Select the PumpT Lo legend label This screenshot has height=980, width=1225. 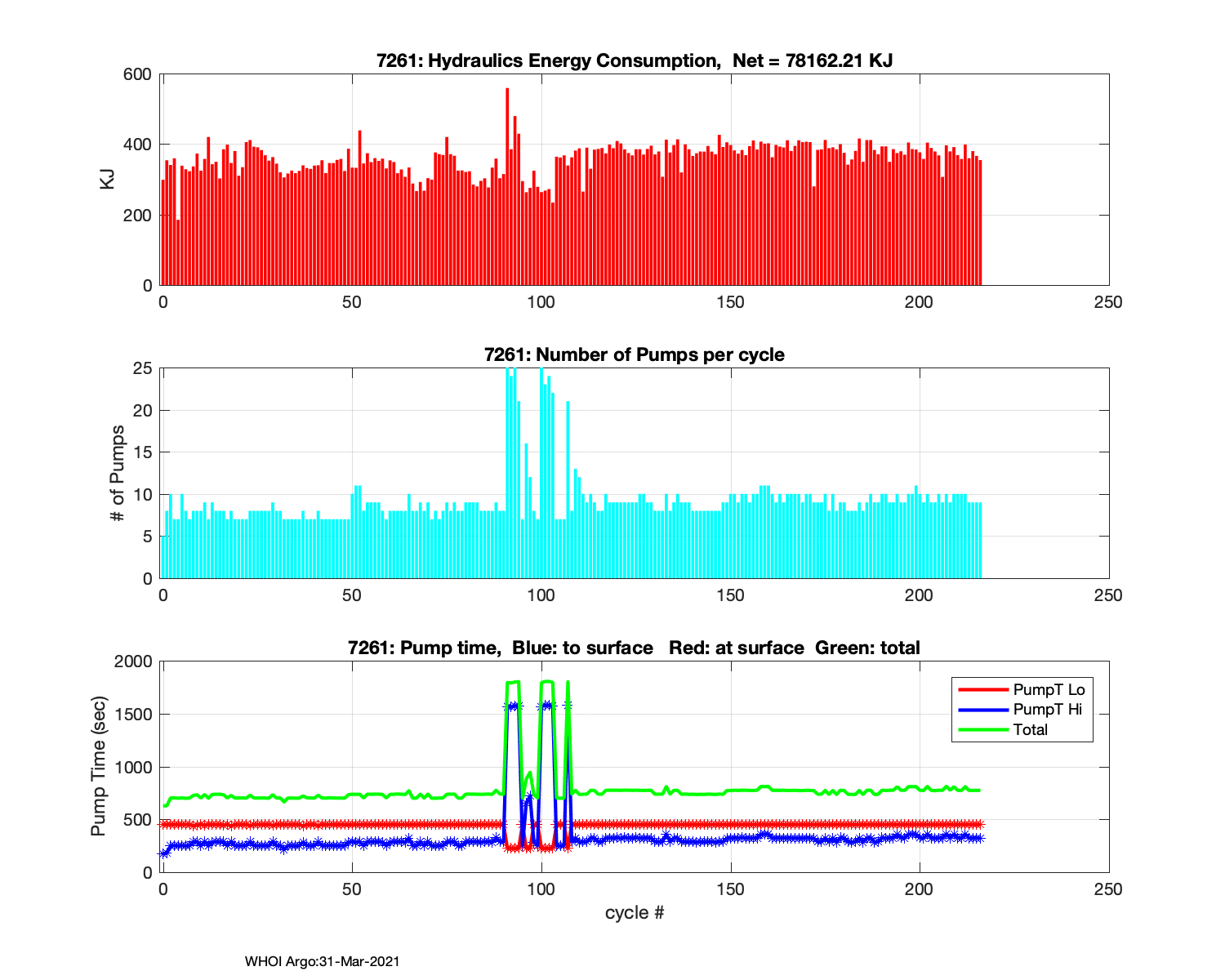(1049, 689)
